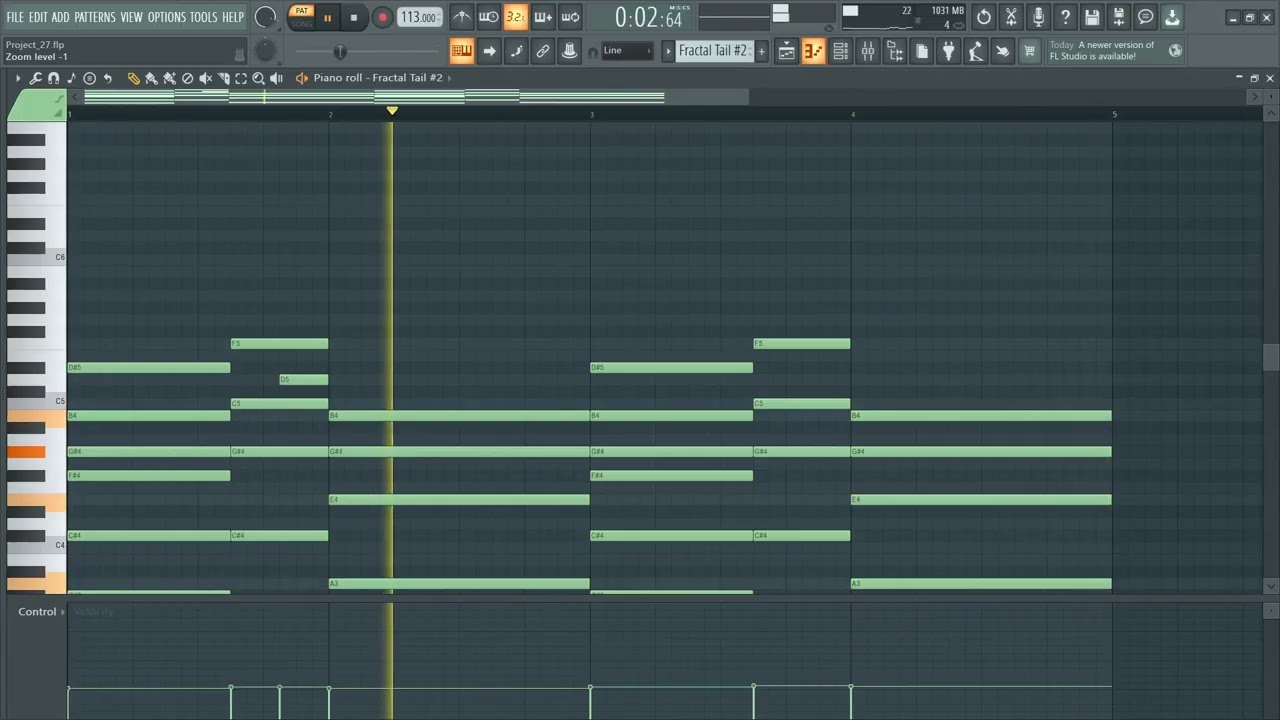Toggle overdub blend recording icon
This screenshot has height=720, width=1280.
[x=542, y=17]
